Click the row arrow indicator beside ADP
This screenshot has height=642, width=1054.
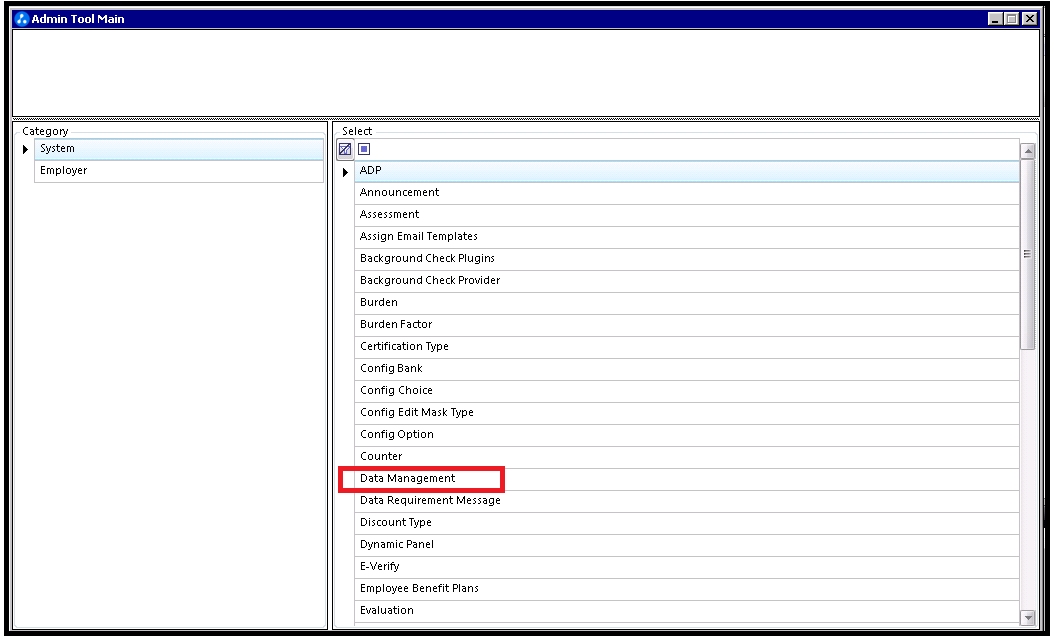pyautogui.click(x=346, y=172)
